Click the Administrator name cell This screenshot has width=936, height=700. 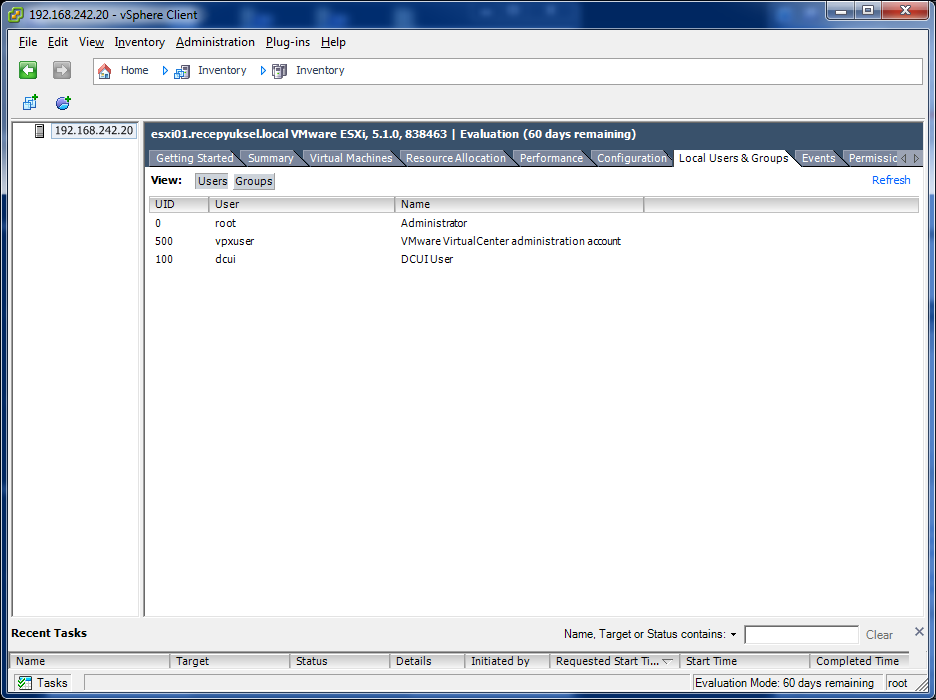(434, 223)
